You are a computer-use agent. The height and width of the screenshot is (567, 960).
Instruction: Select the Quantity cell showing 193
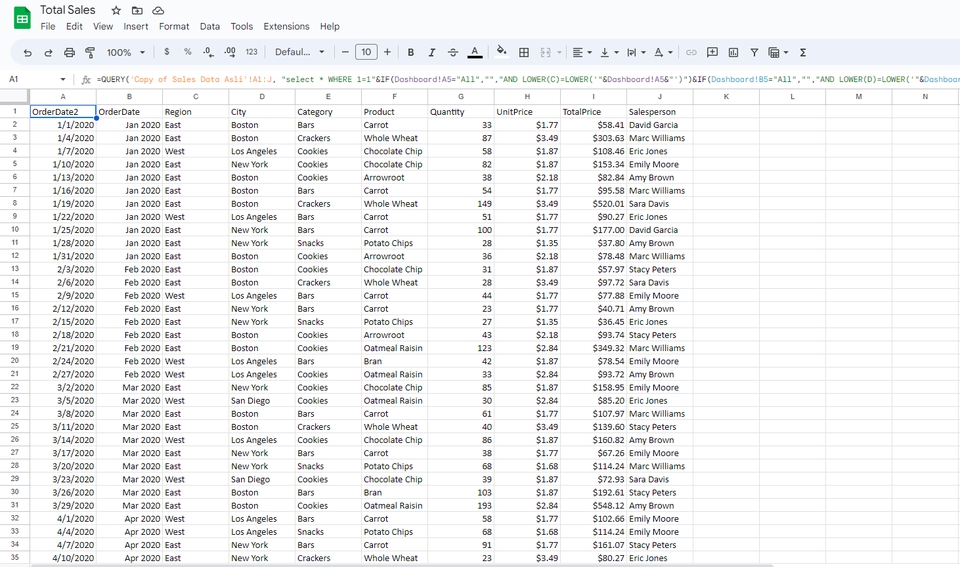point(461,506)
